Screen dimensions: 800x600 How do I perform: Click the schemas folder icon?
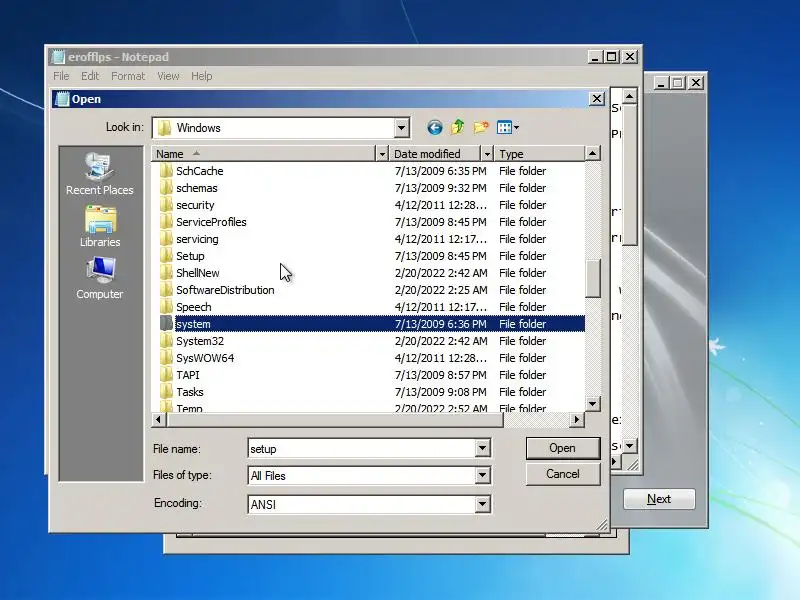tap(166, 188)
